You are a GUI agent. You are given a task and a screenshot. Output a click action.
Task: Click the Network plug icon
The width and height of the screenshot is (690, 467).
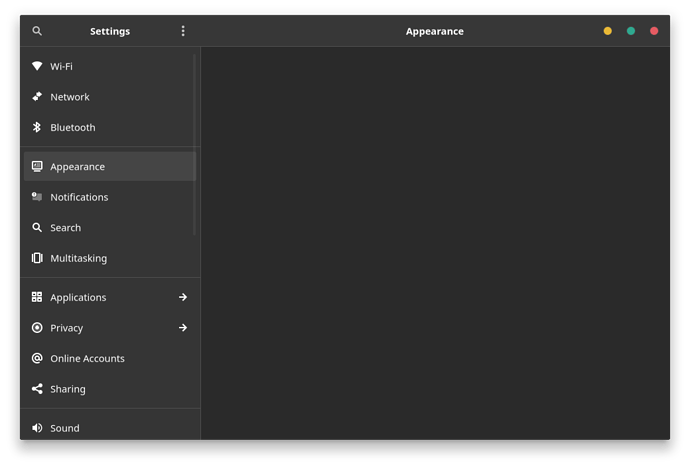click(37, 96)
